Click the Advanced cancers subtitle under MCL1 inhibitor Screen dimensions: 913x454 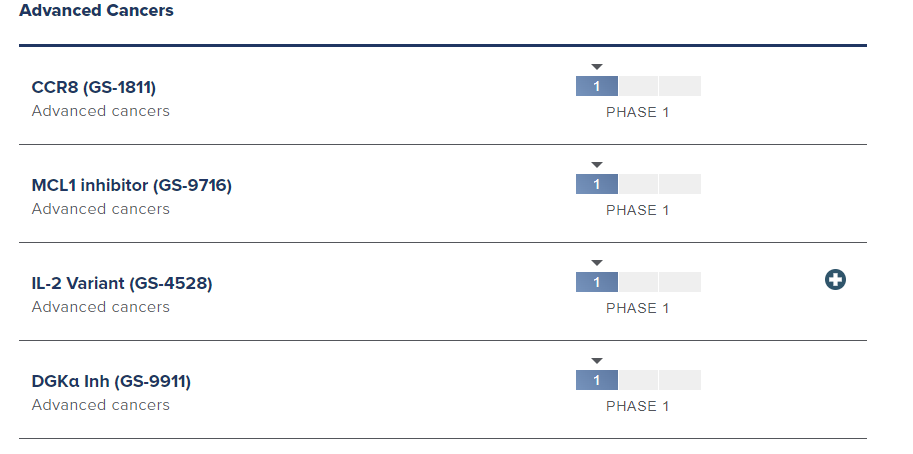click(101, 209)
